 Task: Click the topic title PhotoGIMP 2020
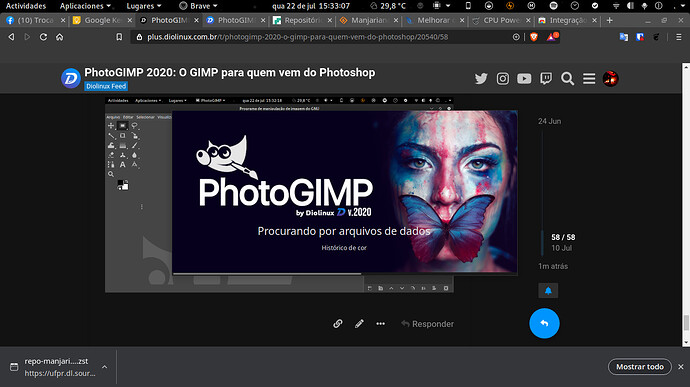[x=230, y=73]
